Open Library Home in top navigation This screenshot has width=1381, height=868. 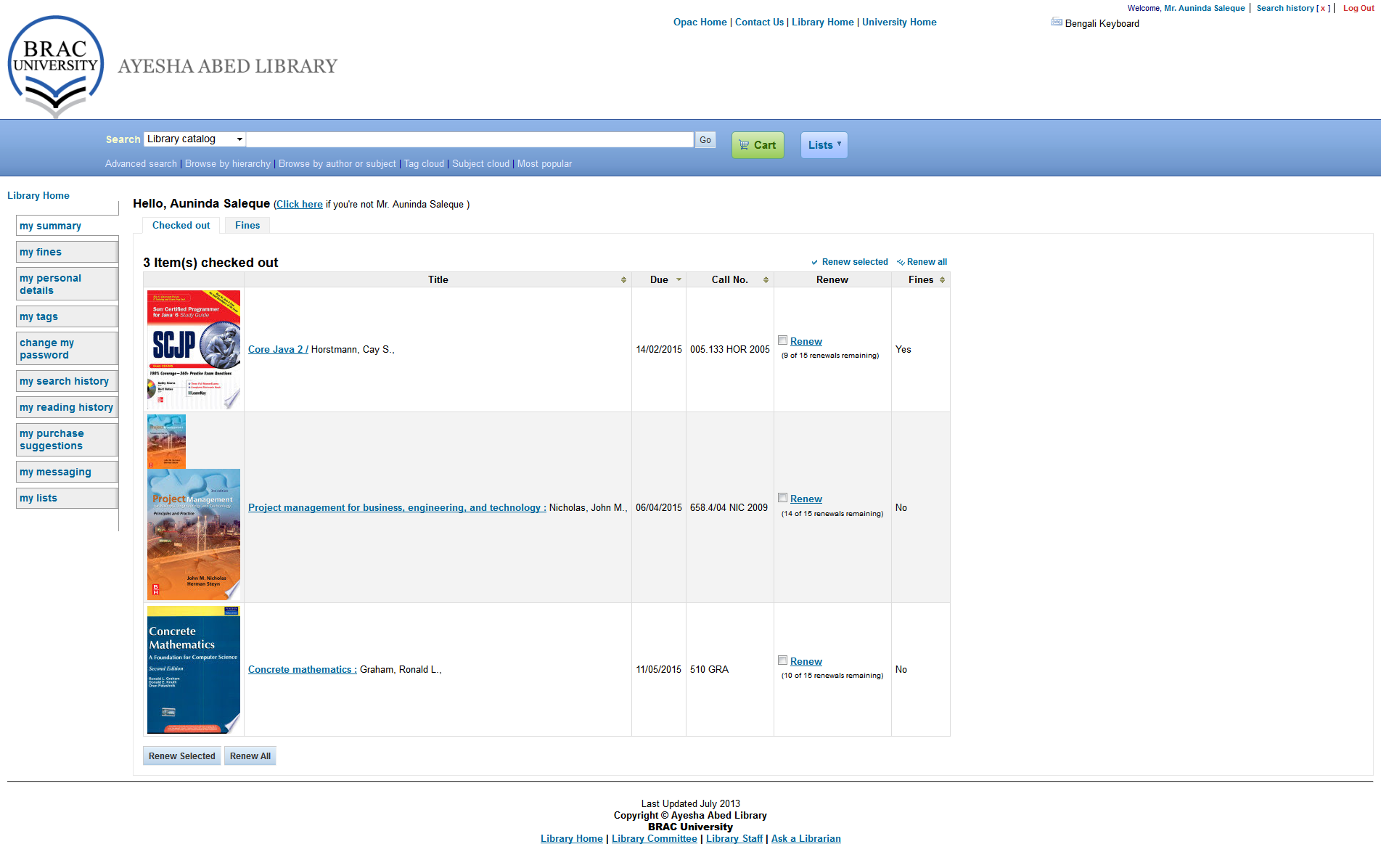822,22
